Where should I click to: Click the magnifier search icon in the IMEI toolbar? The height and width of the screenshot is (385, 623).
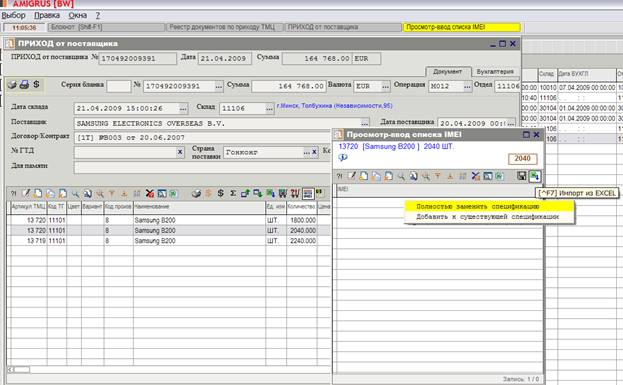[401, 176]
